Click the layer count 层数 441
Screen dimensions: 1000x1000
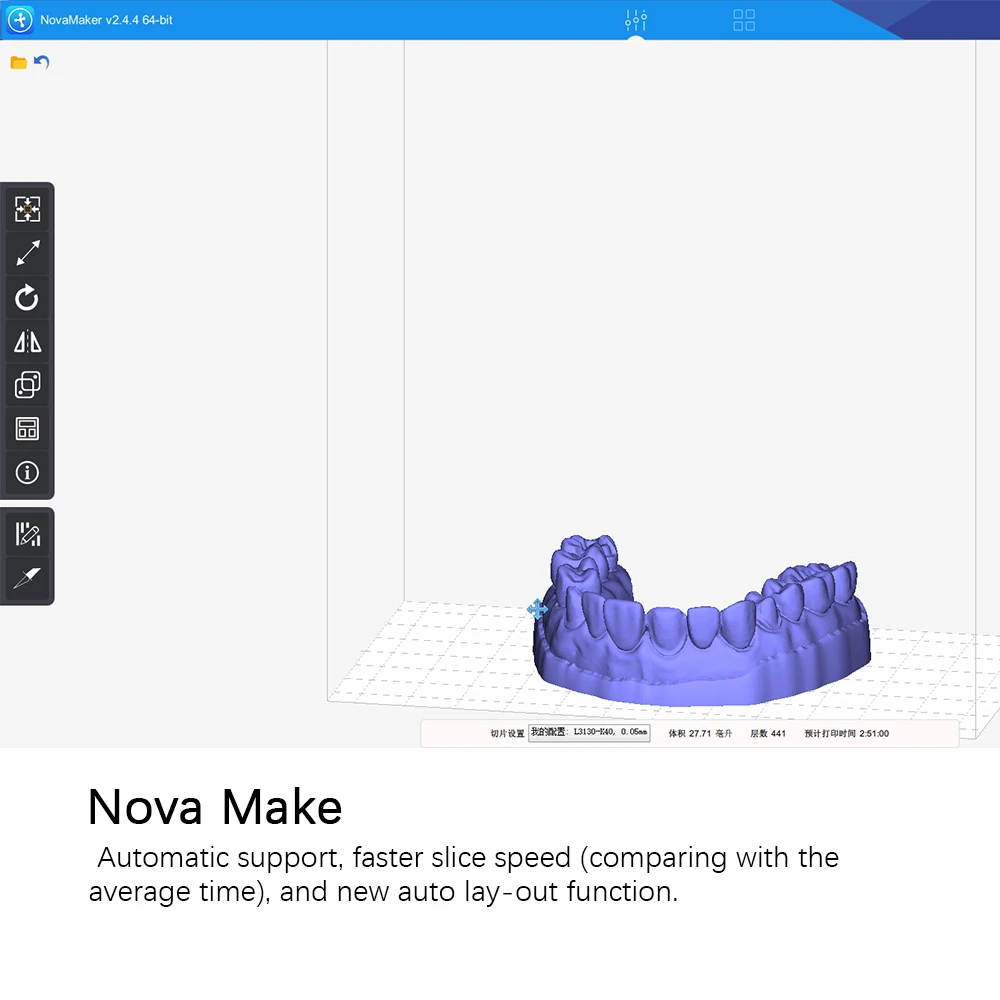pyautogui.click(x=768, y=733)
